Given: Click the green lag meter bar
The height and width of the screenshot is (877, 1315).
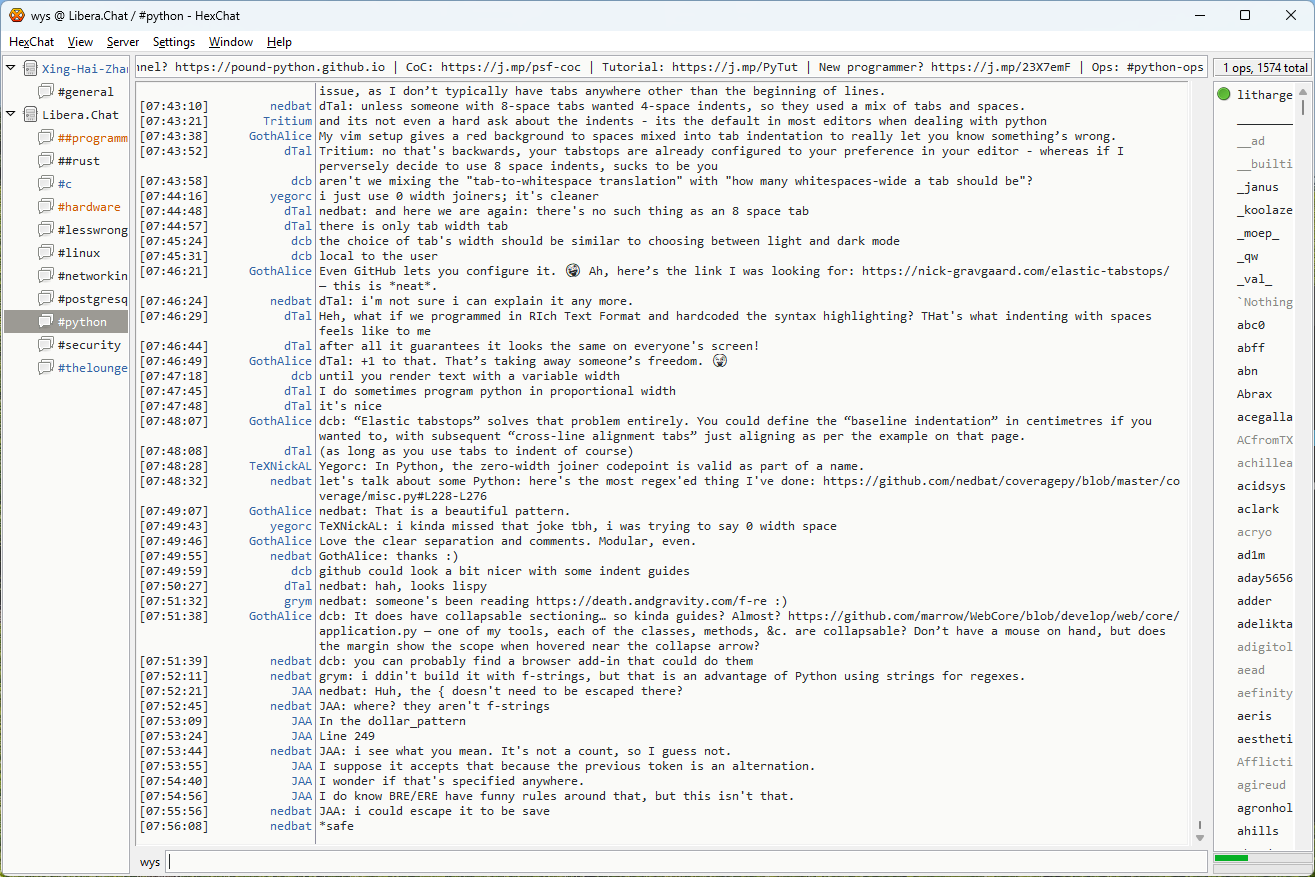Looking at the screenshot, I should click(1231, 858).
